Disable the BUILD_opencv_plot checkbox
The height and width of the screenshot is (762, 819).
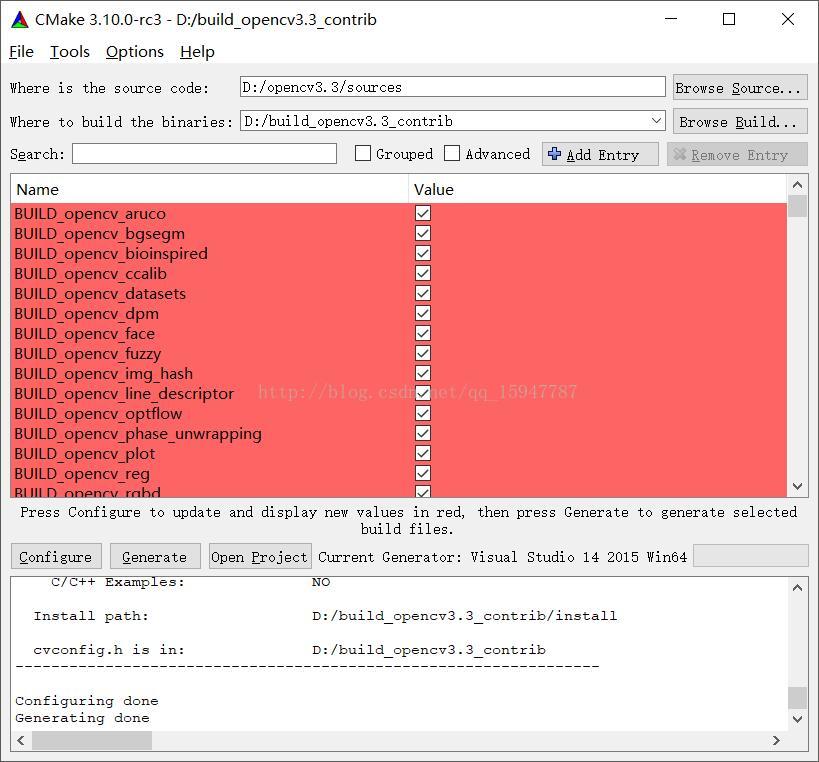click(x=423, y=453)
